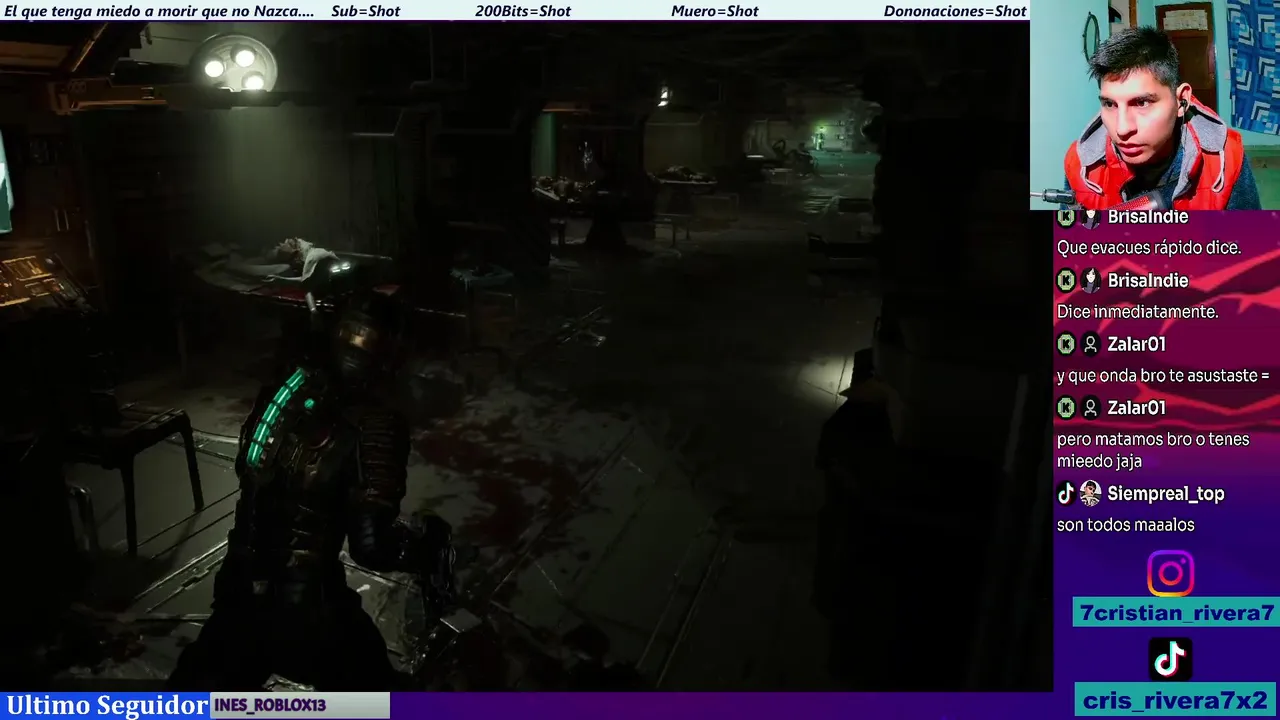Open the cris_rivera7x2 TikTok handle

[x=1177, y=699]
